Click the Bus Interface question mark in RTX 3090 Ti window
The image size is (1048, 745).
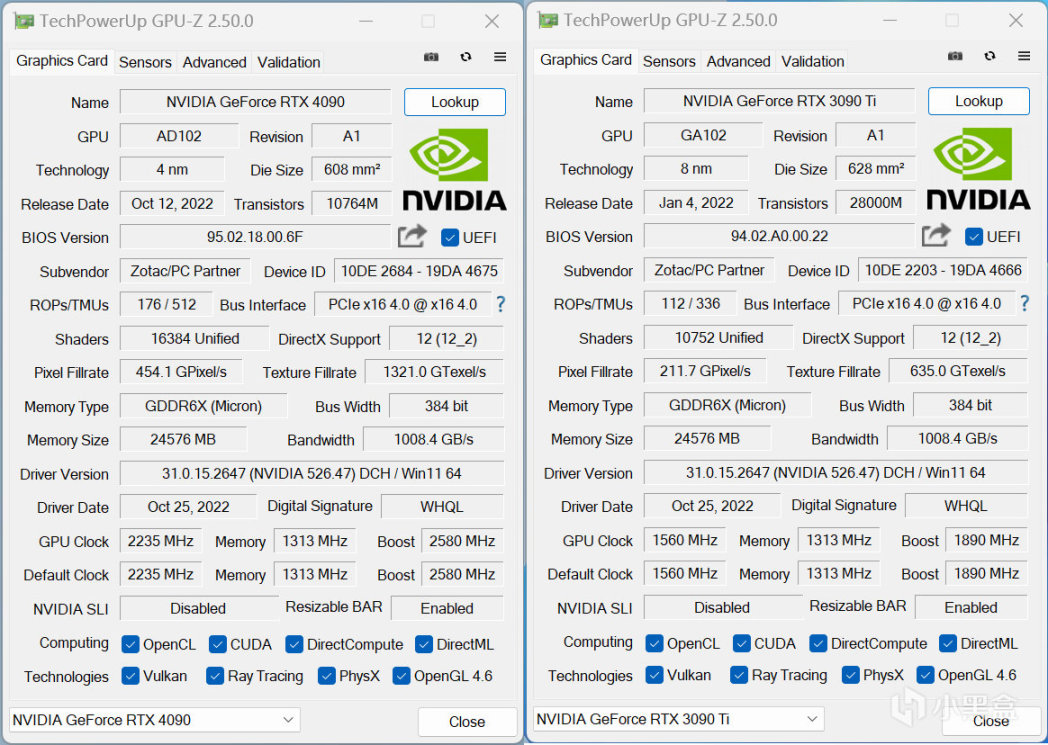(1025, 303)
